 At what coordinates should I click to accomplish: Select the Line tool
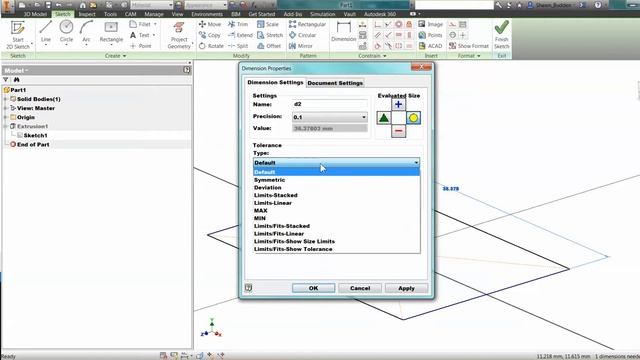pyautogui.click(x=46, y=32)
